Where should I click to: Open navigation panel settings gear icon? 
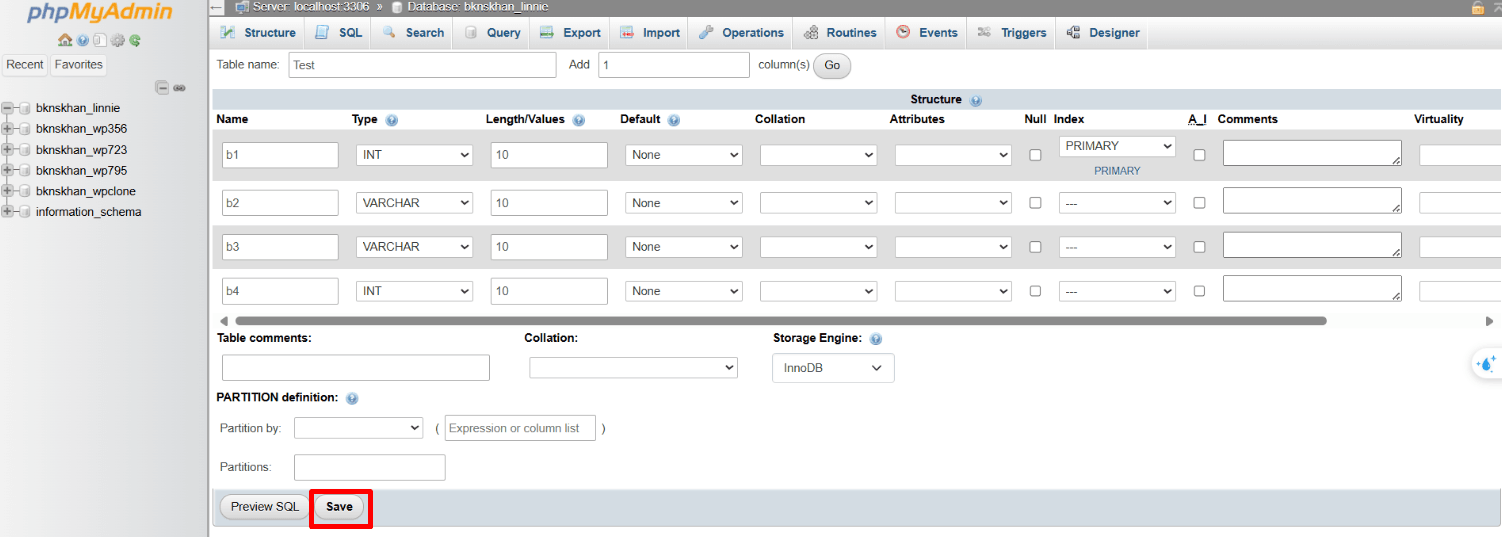[117, 41]
